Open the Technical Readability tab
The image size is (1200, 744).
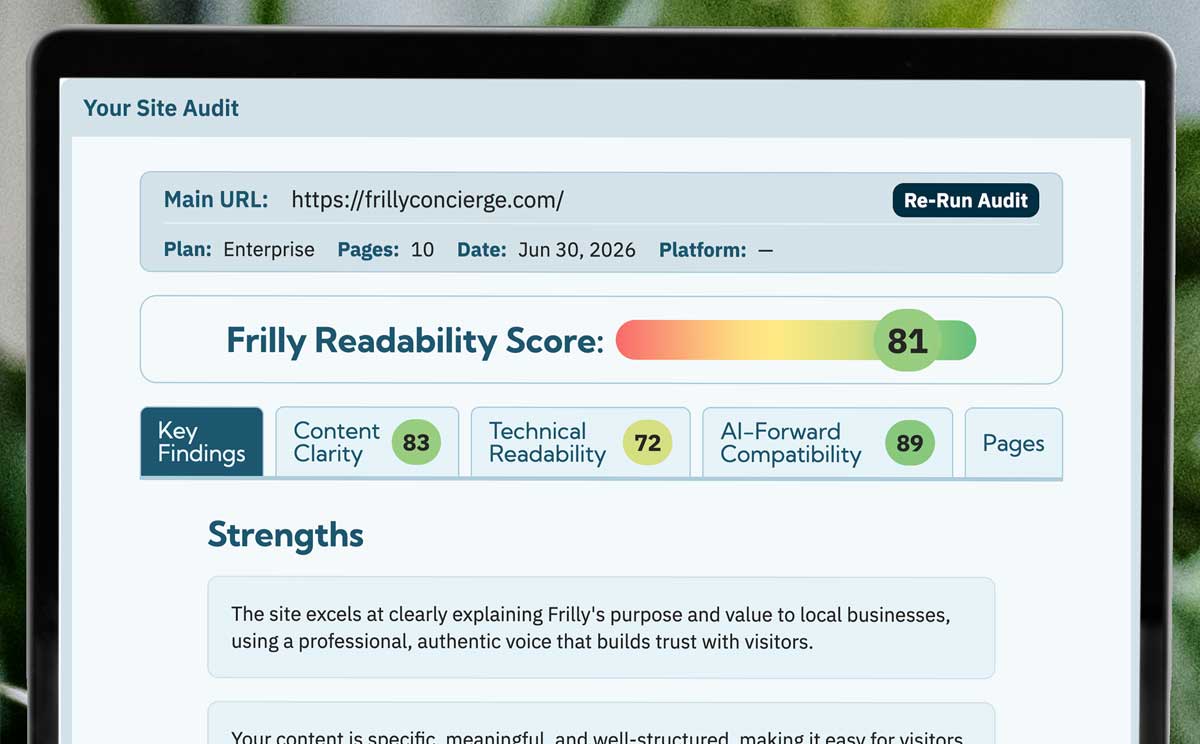coord(580,442)
